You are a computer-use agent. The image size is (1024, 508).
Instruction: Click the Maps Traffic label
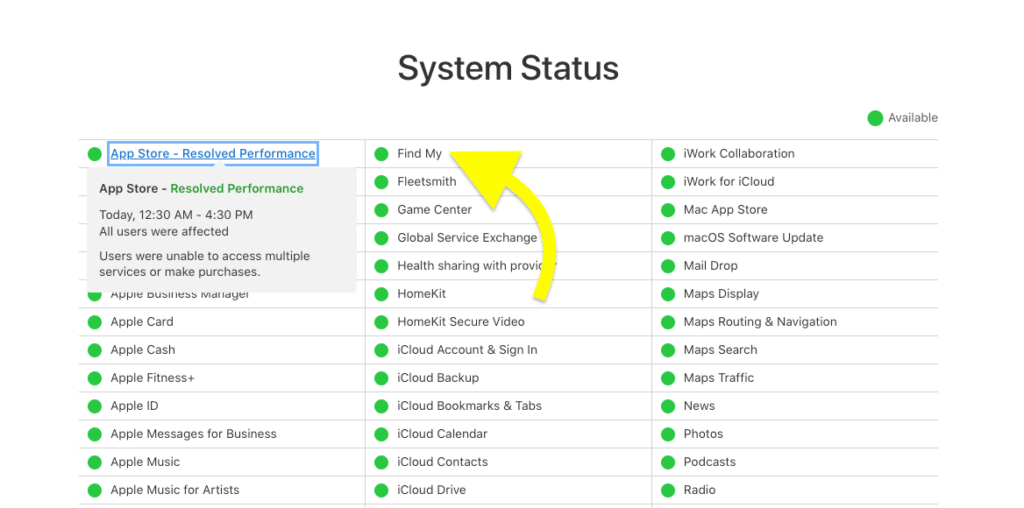[718, 378]
